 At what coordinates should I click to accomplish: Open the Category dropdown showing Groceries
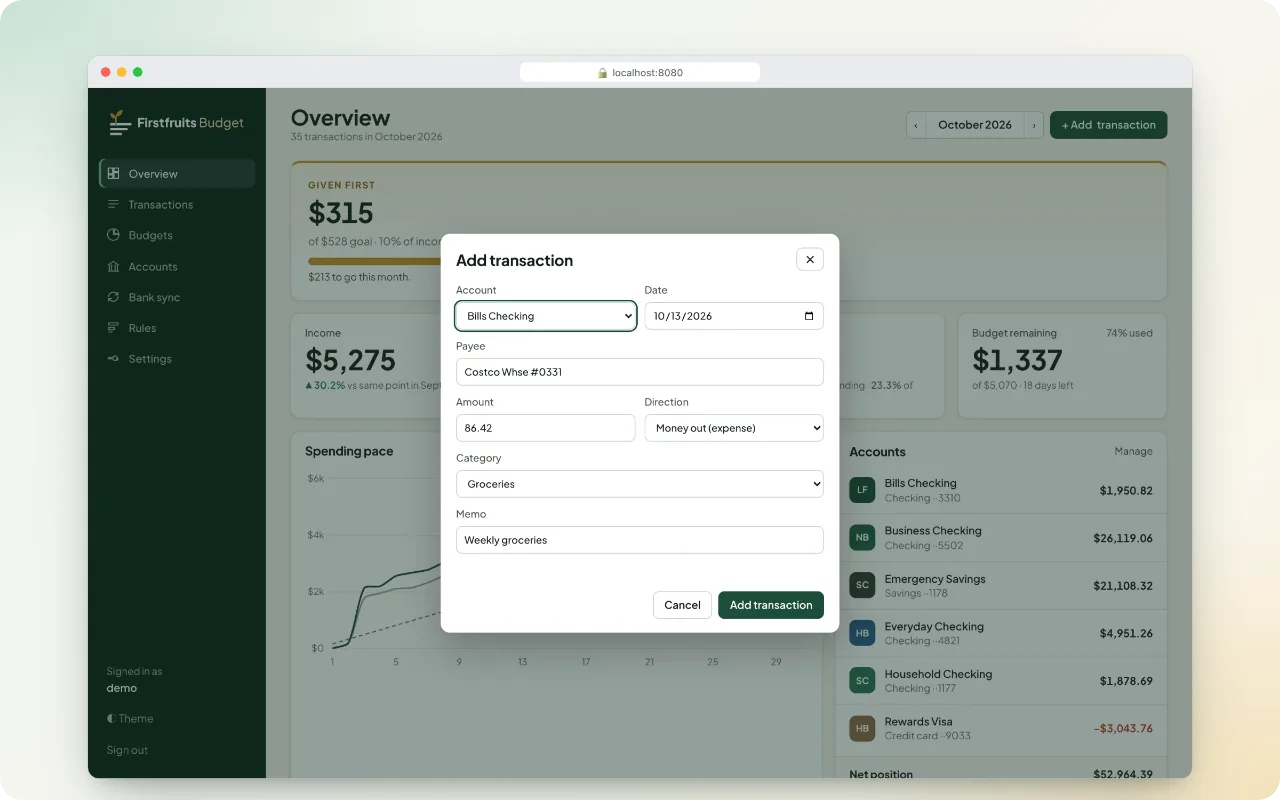pyautogui.click(x=640, y=484)
